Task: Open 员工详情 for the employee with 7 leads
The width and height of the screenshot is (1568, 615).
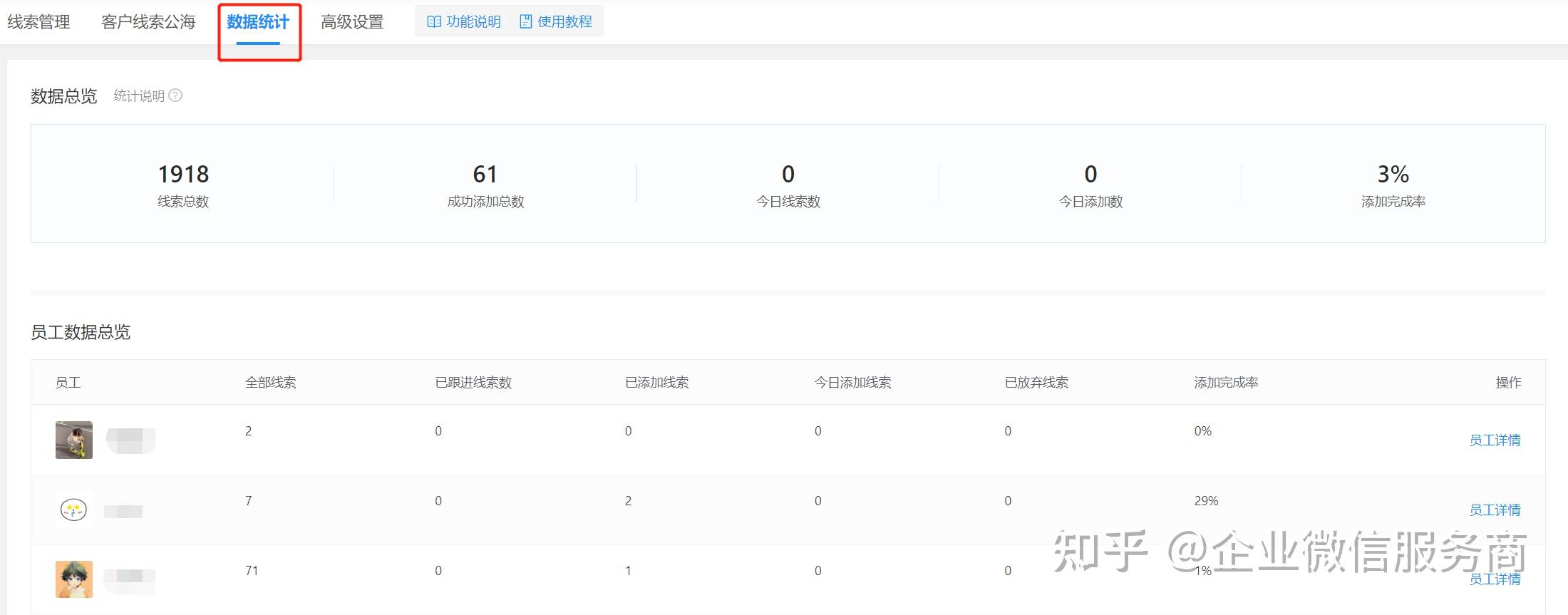Action: click(1495, 510)
